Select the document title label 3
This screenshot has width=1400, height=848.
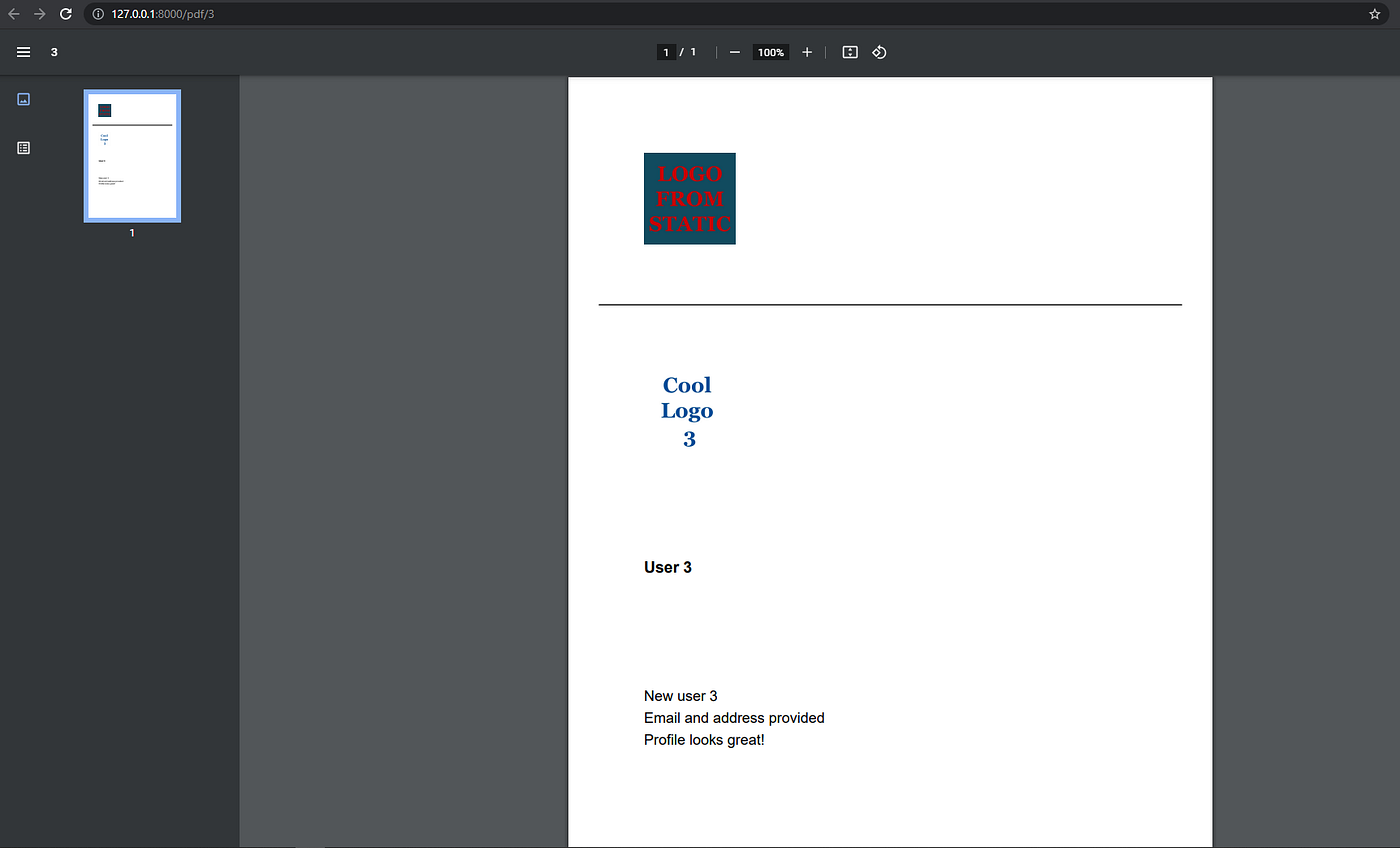[x=54, y=52]
